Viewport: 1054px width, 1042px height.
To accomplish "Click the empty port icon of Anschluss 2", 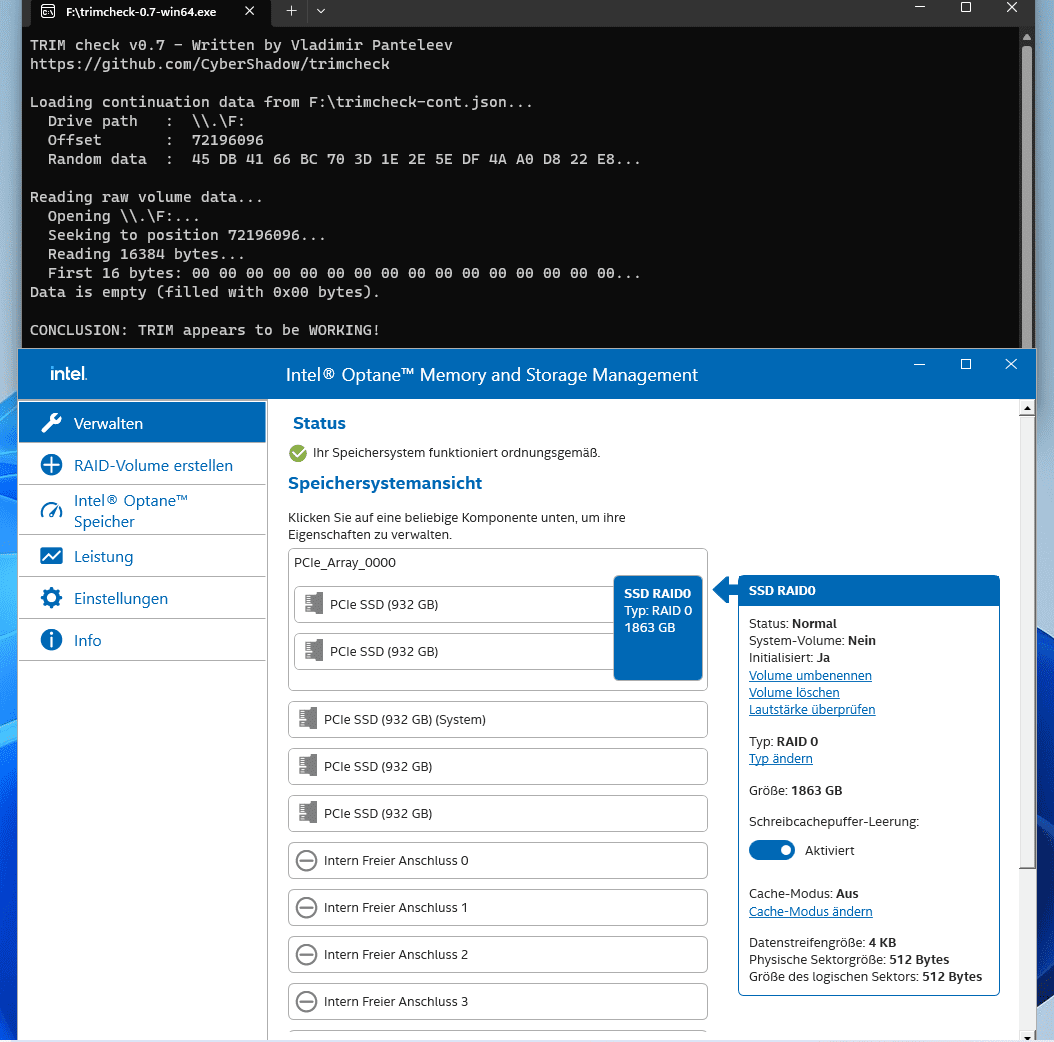I will [307, 955].
